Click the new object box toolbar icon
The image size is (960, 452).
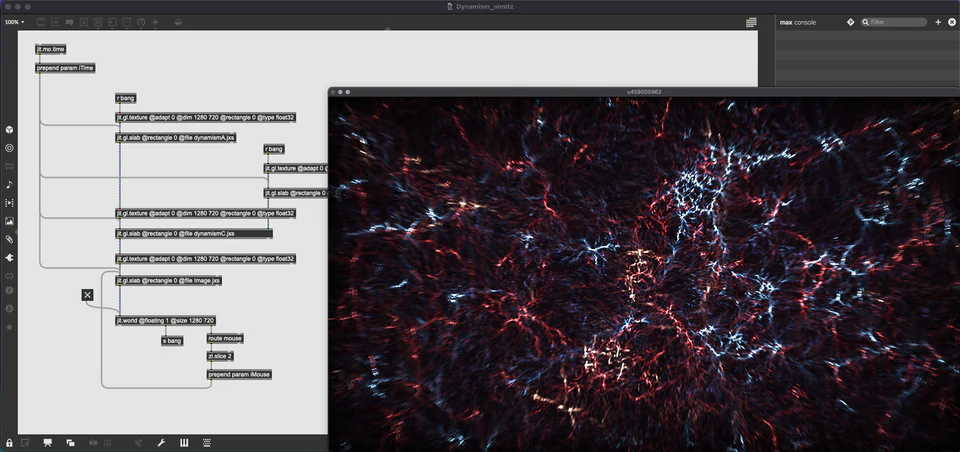click(41, 22)
